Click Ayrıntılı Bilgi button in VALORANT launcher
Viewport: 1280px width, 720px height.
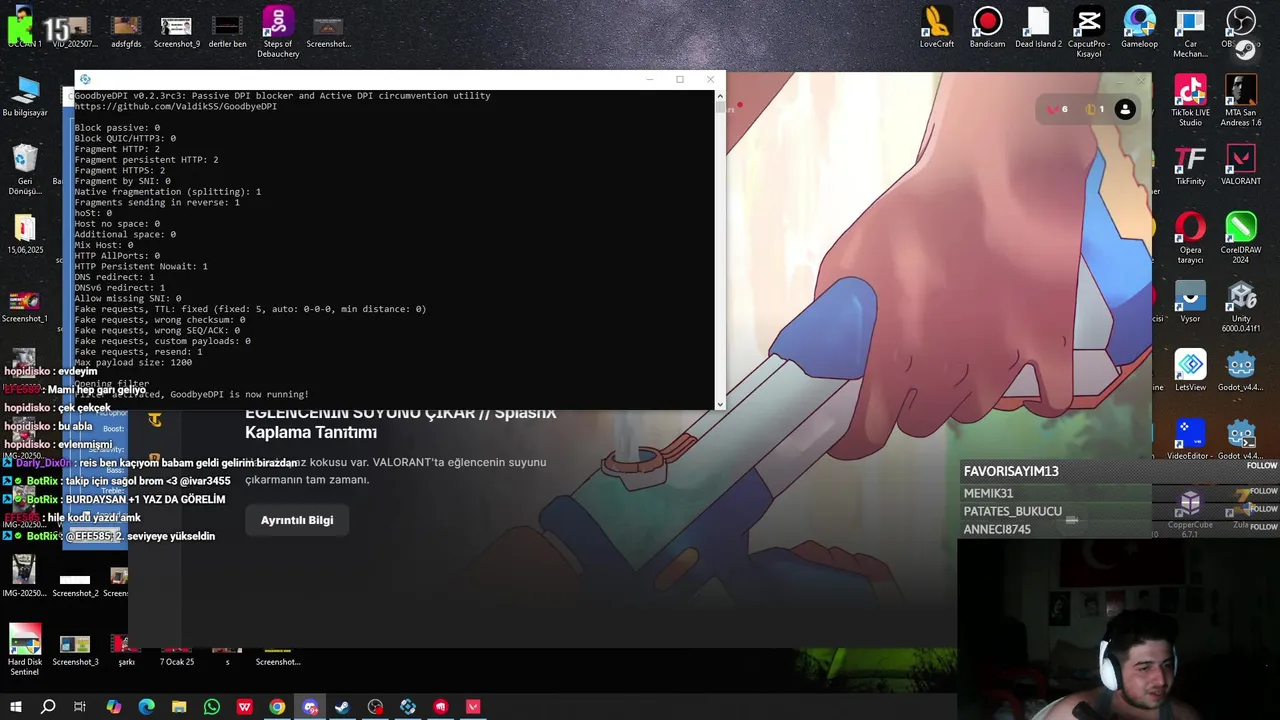click(x=297, y=520)
